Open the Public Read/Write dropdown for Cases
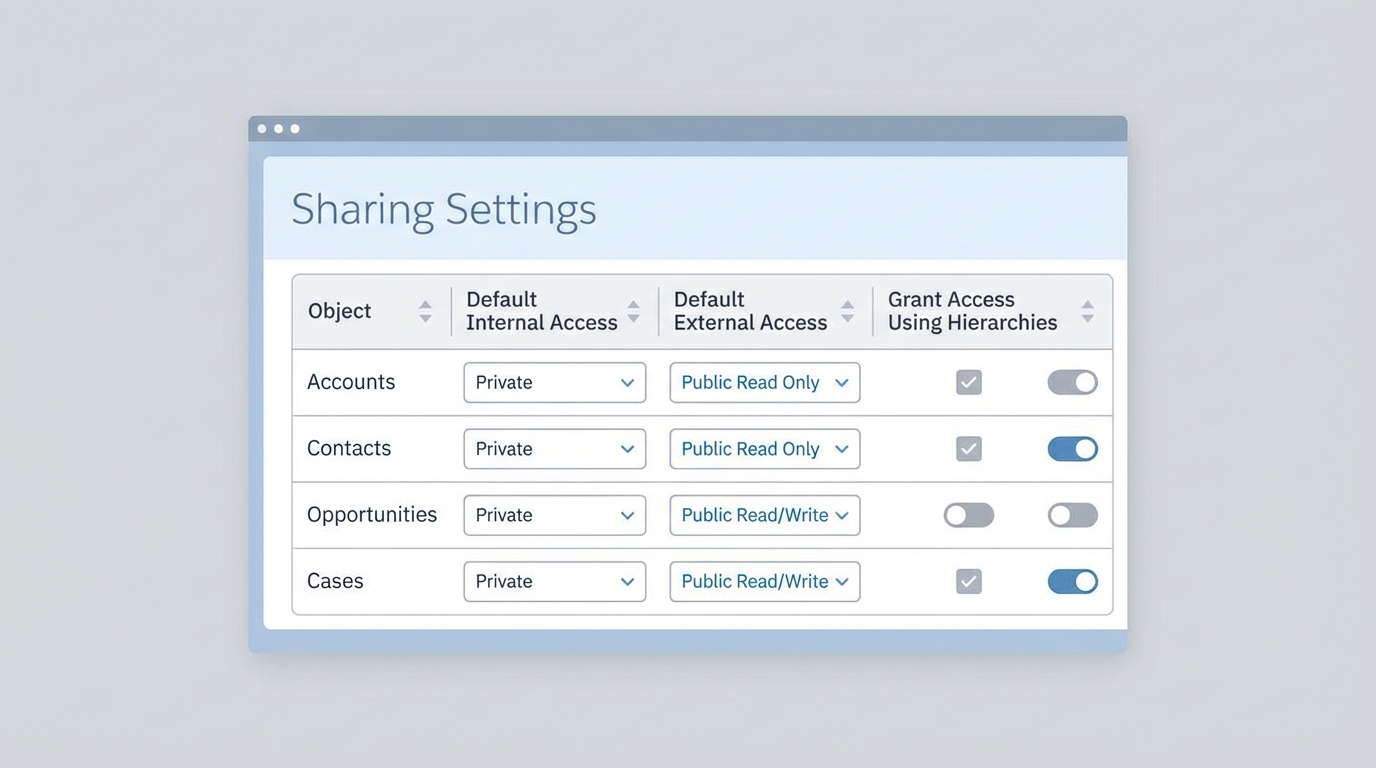The height and width of the screenshot is (768, 1376). click(764, 581)
